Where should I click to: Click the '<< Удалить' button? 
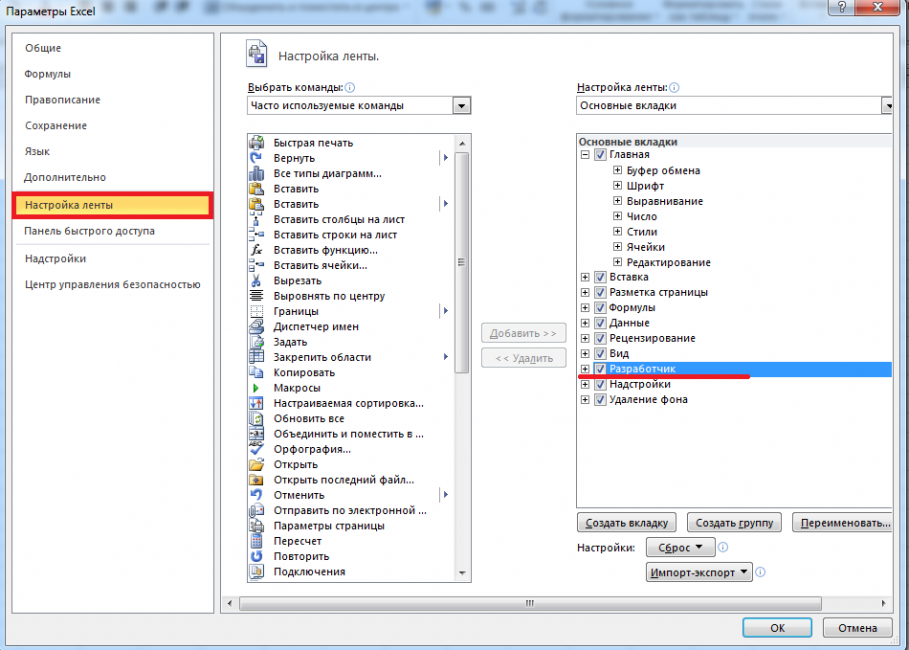tap(523, 358)
